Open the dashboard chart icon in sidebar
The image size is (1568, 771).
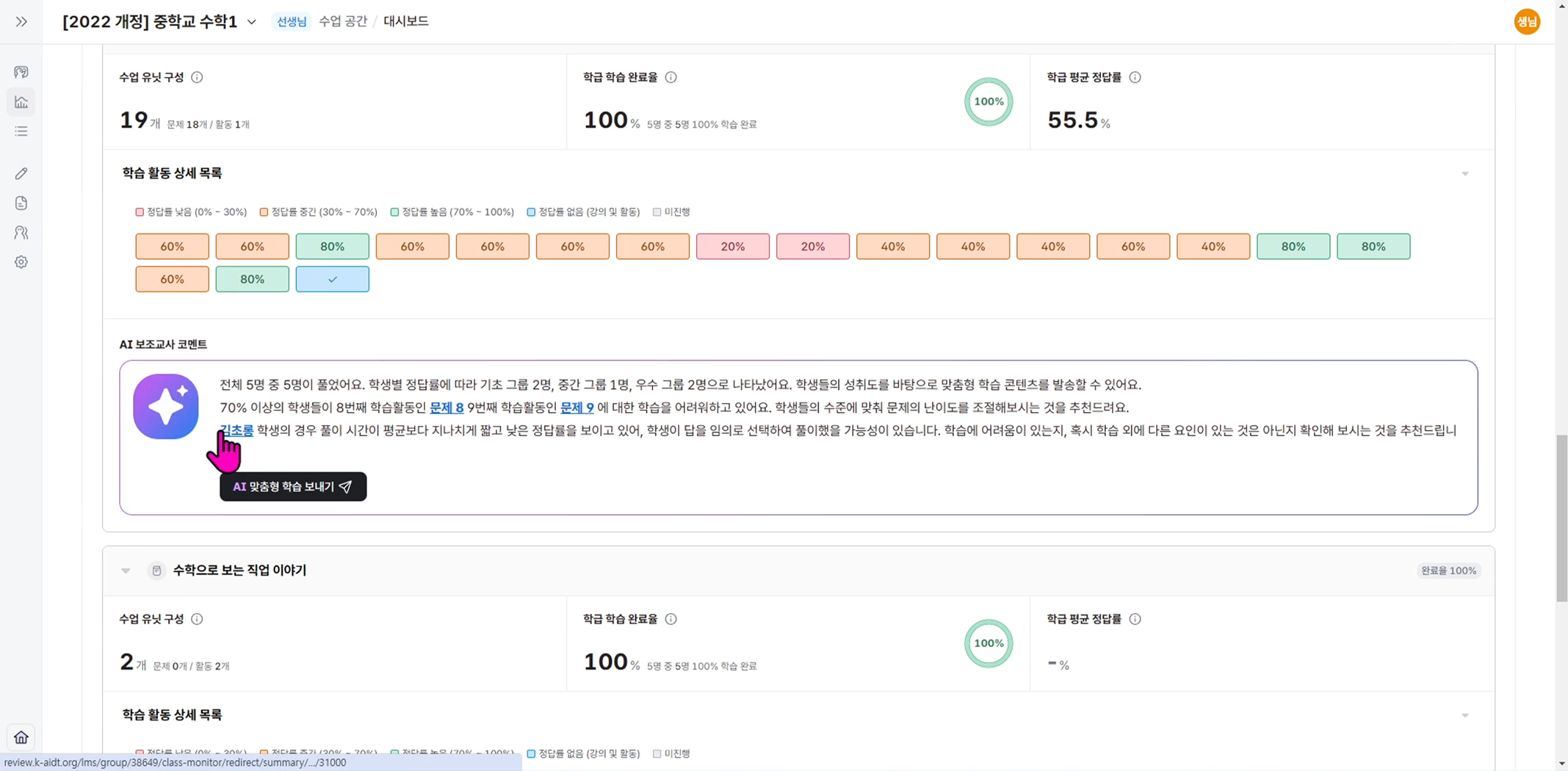[21, 102]
